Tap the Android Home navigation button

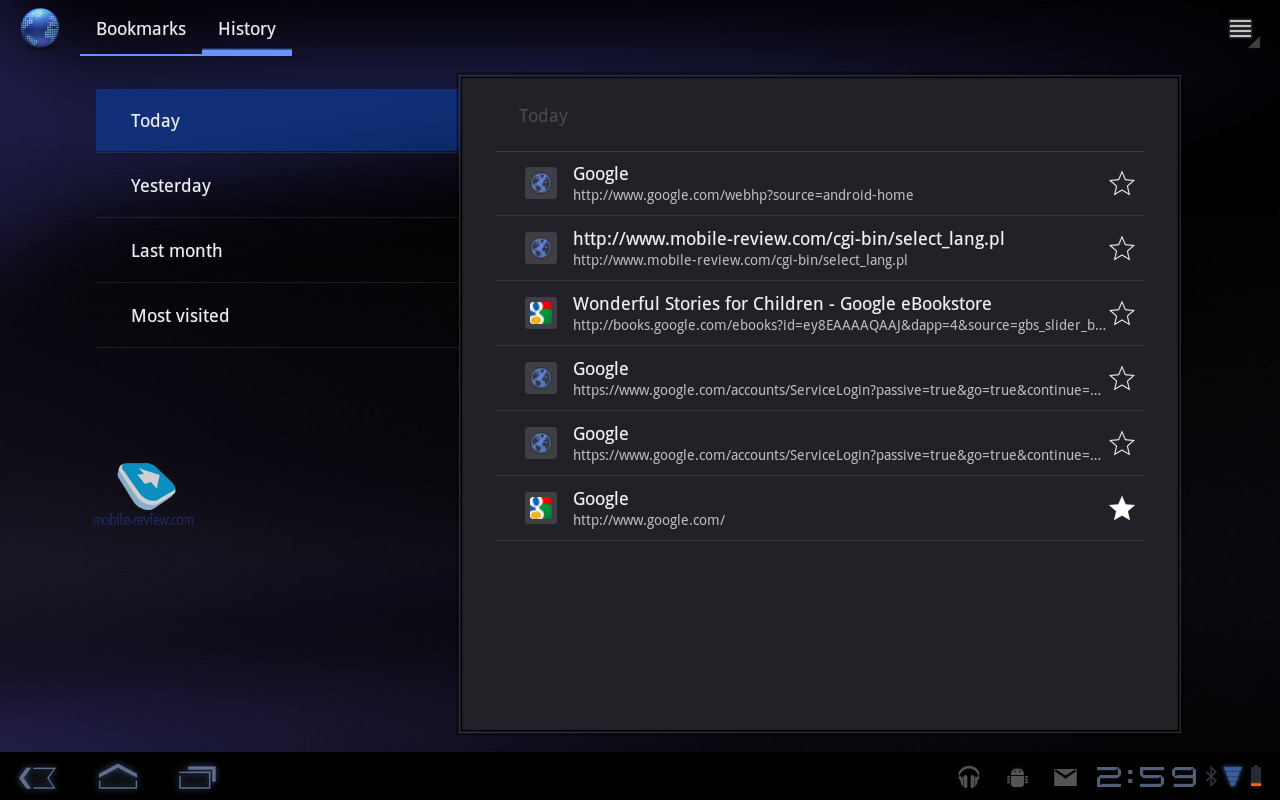117,776
